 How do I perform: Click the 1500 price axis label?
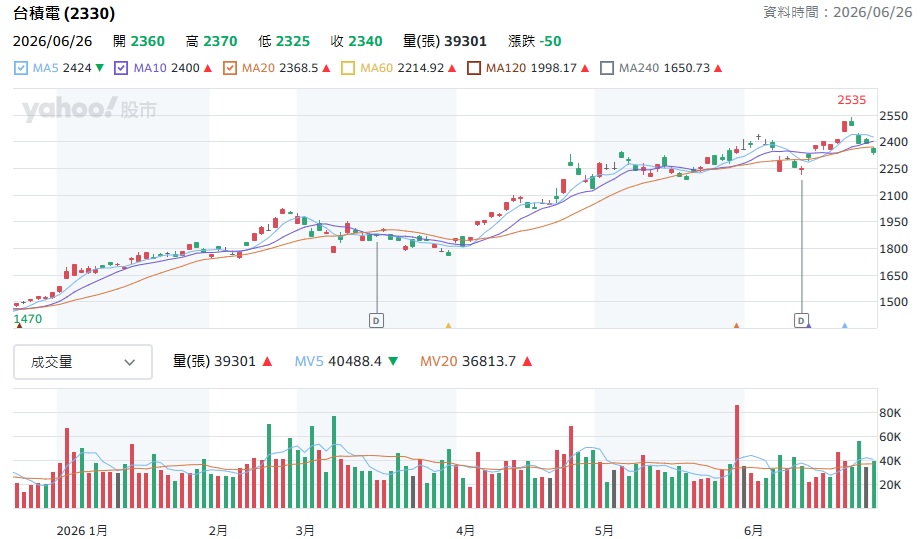tap(894, 302)
